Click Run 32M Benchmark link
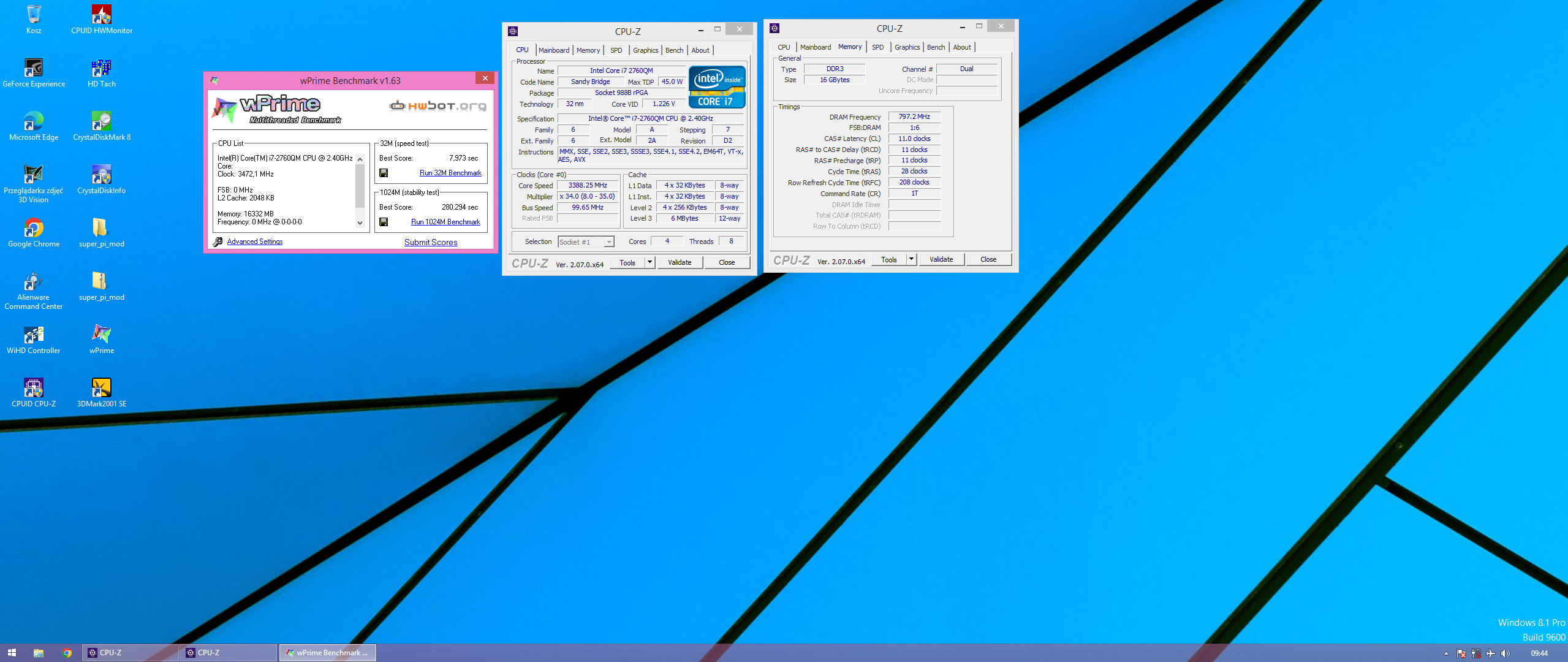 (x=450, y=173)
